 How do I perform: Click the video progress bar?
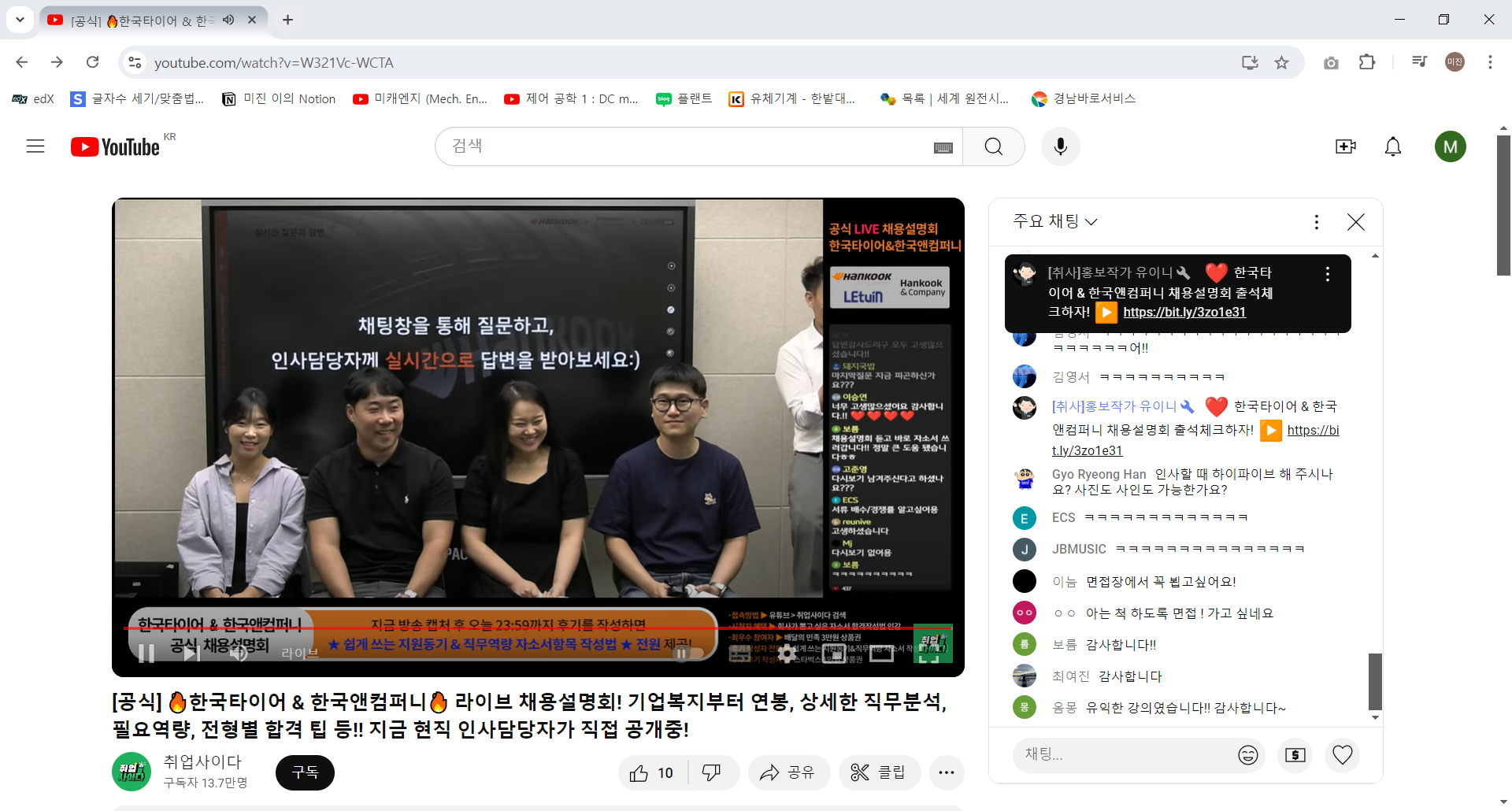pyautogui.click(x=472, y=628)
